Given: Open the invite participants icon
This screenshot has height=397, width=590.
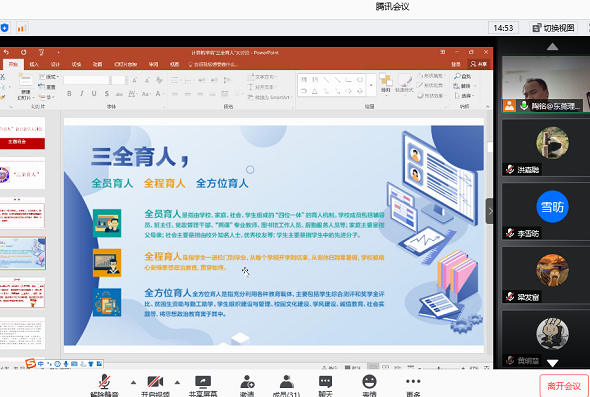Looking at the screenshot, I should tap(247, 386).
